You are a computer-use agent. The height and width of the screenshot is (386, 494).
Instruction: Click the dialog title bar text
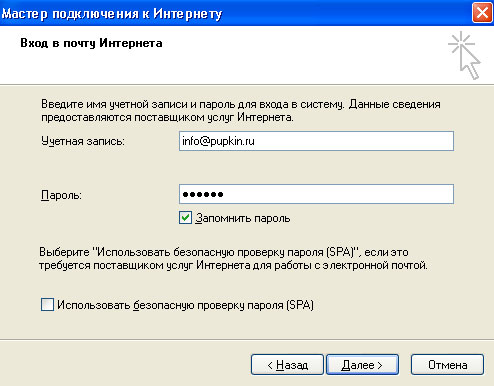coord(112,14)
